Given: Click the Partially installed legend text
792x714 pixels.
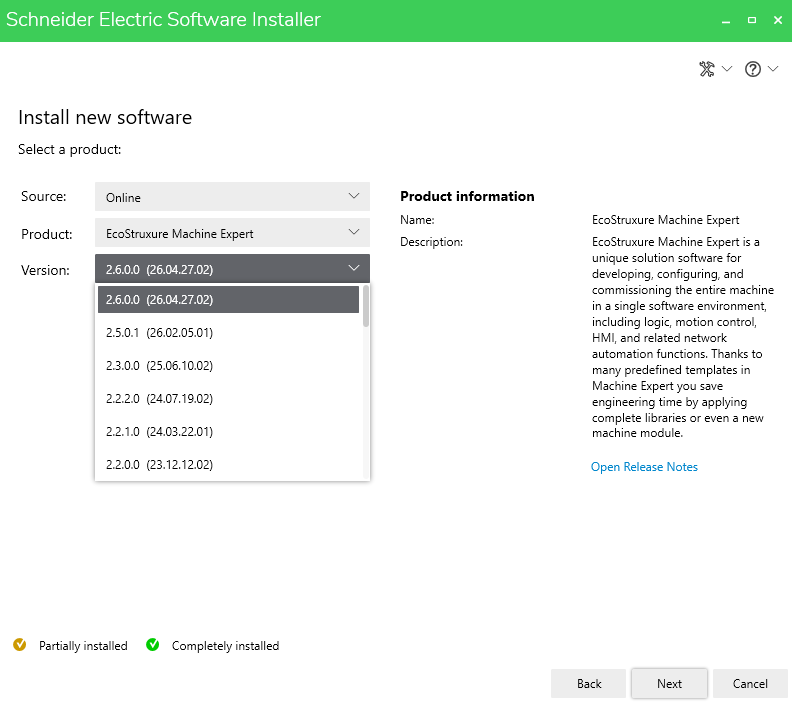Looking at the screenshot, I should click(83, 646).
